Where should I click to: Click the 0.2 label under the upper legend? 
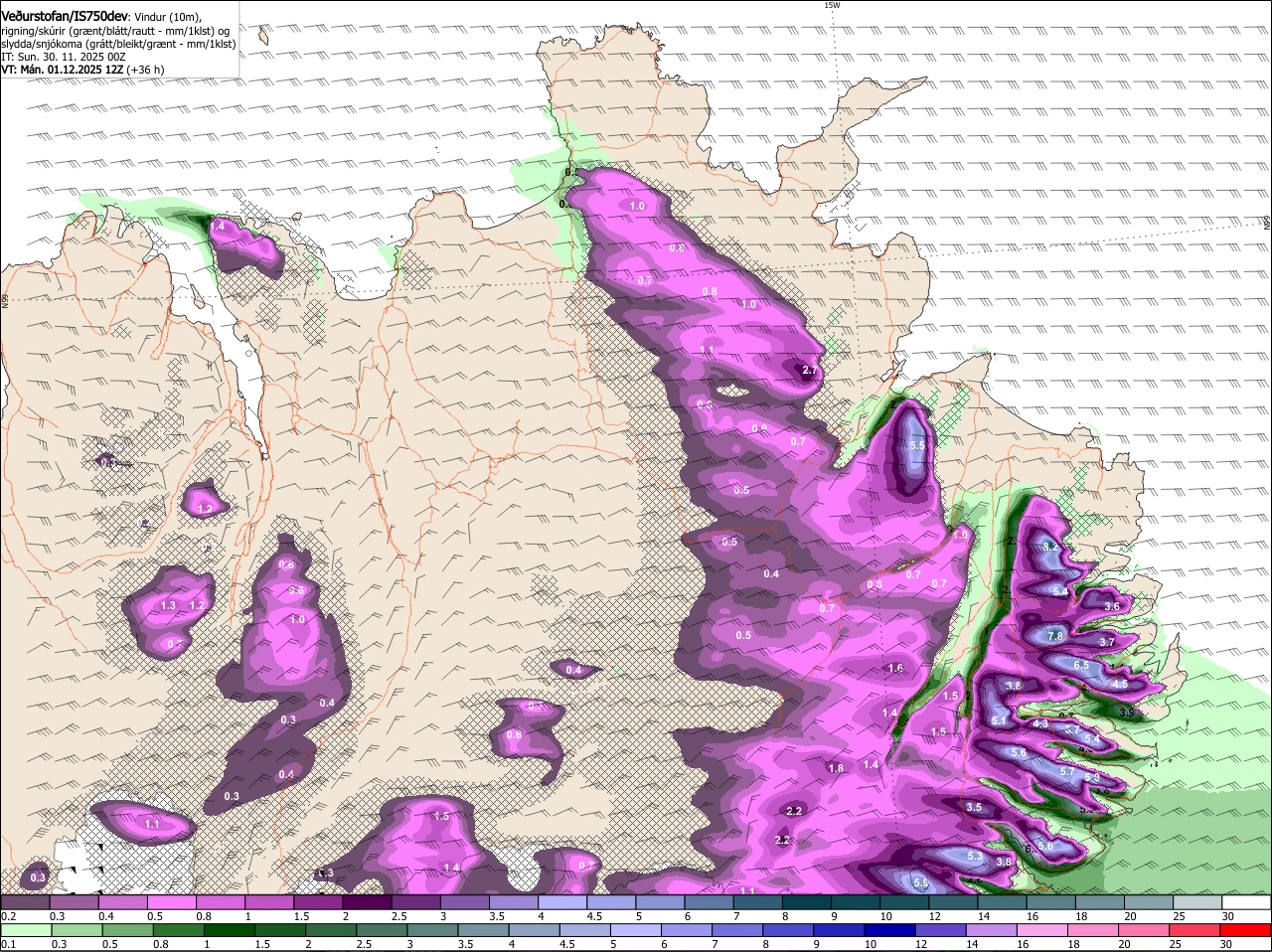(8, 916)
